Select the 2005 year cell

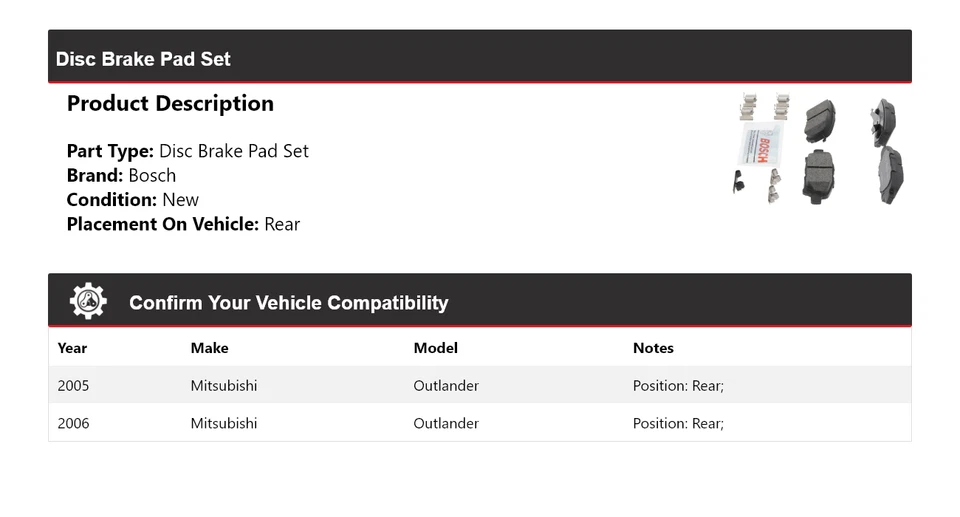(73, 385)
